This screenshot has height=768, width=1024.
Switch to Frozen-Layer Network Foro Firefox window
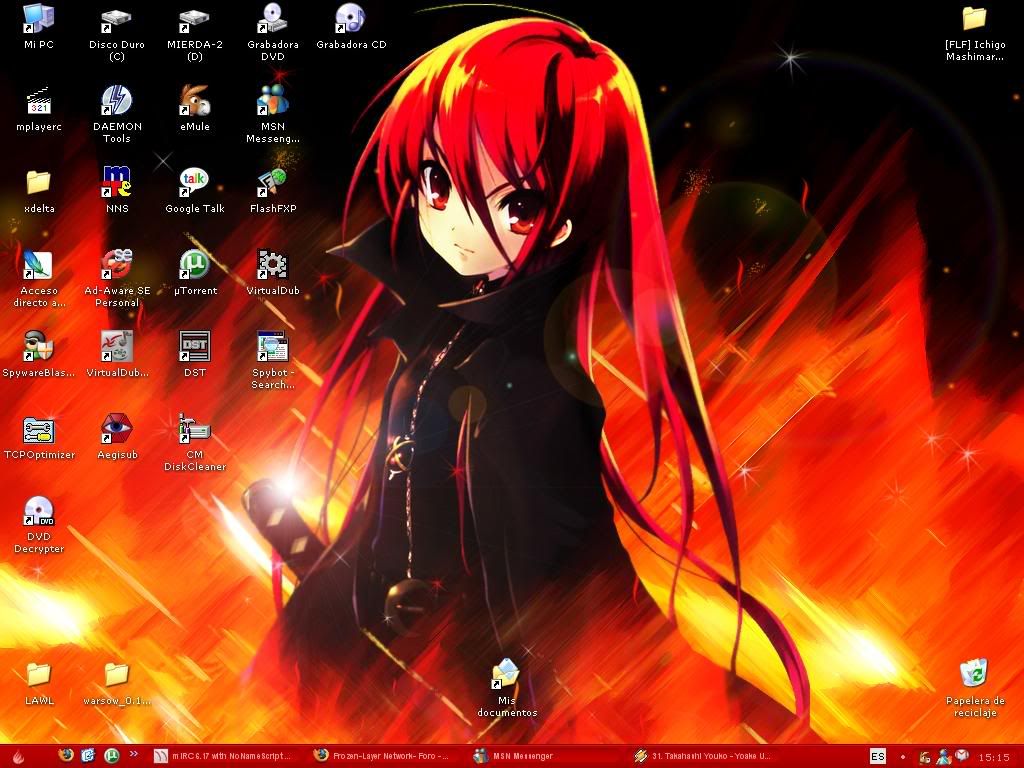point(384,756)
